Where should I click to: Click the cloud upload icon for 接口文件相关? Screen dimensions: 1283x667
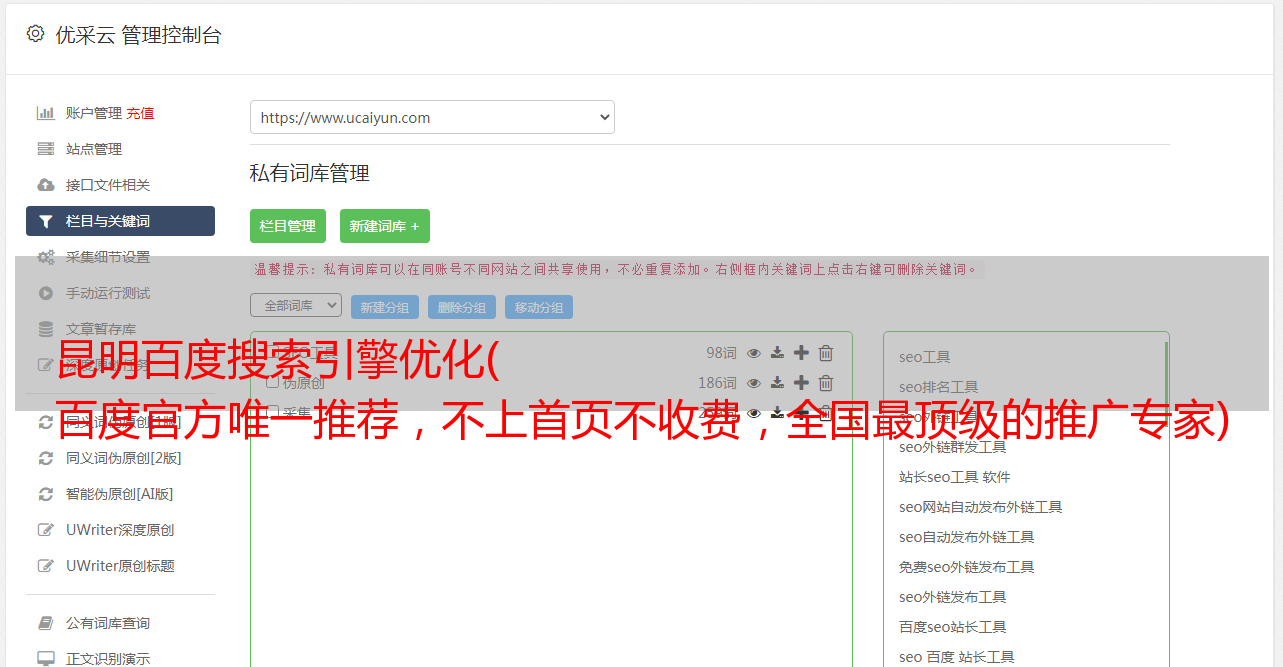(45, 185)
